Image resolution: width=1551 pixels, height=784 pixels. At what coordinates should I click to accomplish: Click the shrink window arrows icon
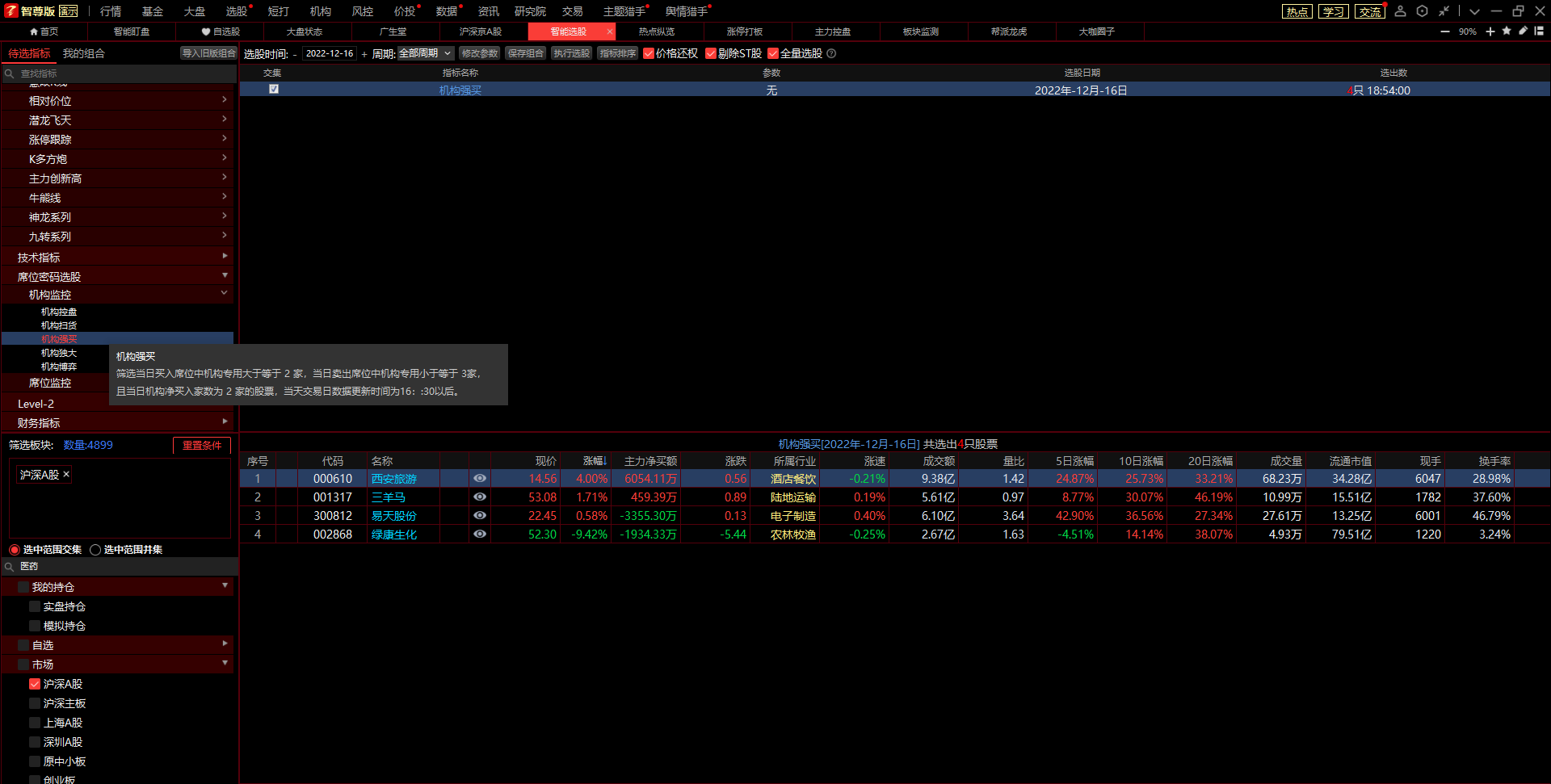coord(1444,11)
